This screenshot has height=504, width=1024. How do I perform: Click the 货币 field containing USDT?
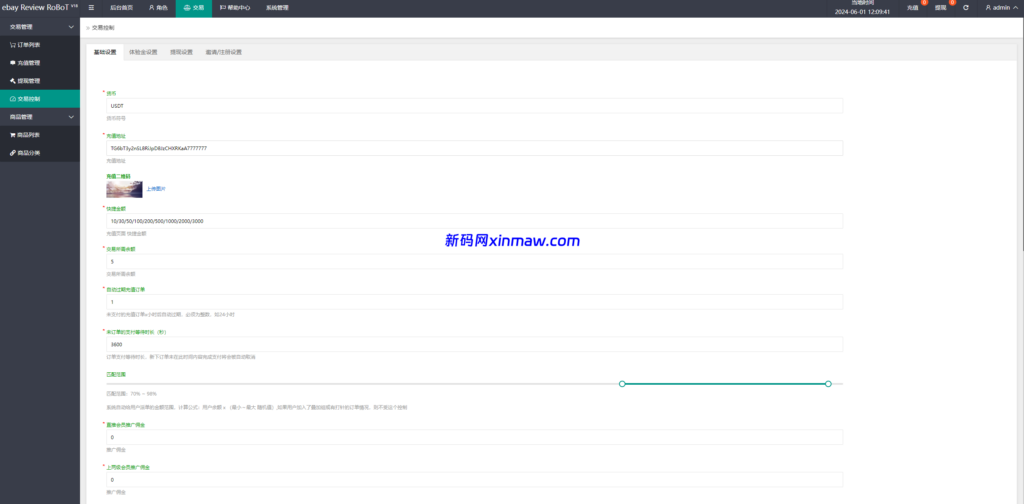475,105
